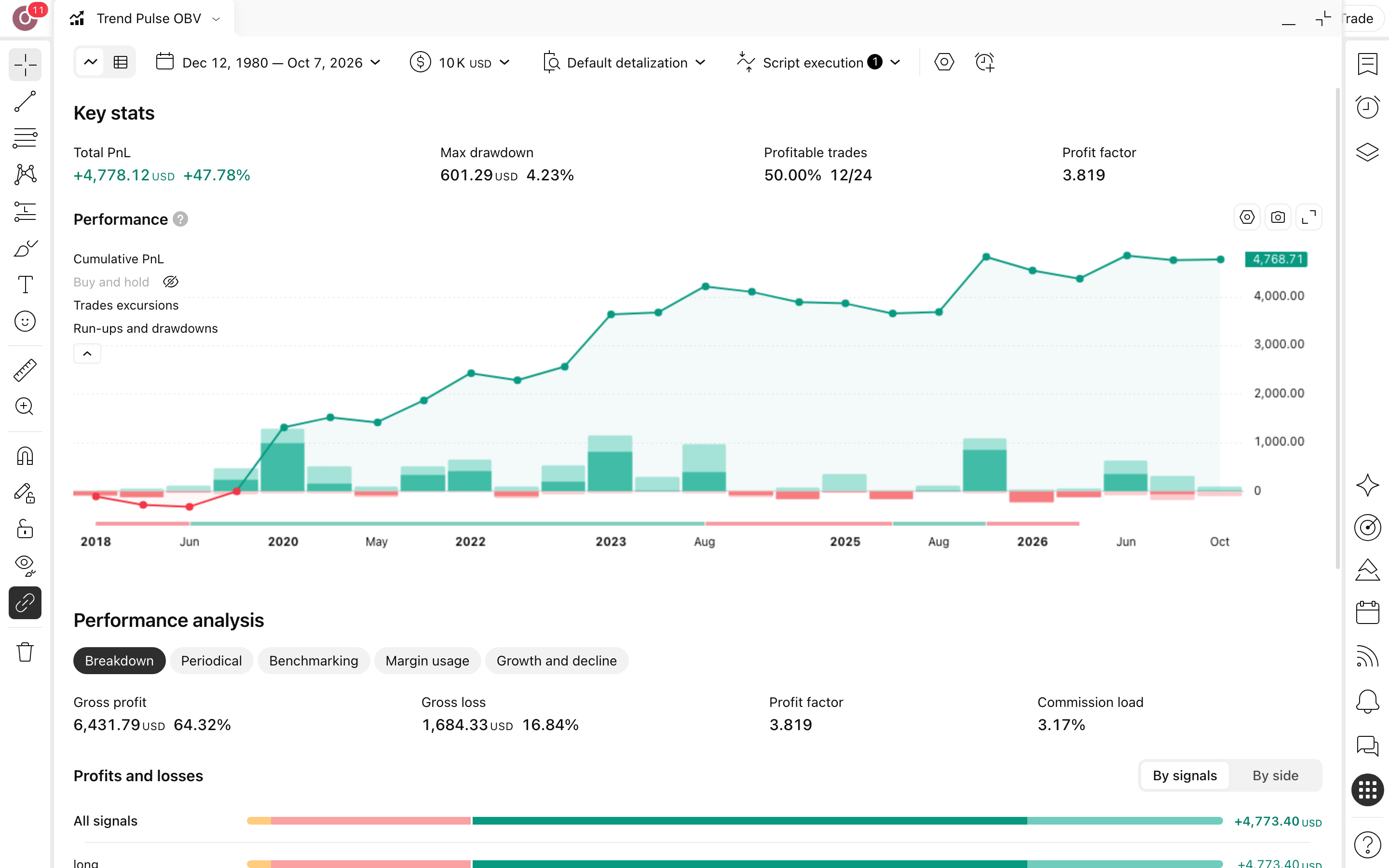The image size is (1389, 868).
Task: Expand the Performance chart to fullscreen
Action: pyautogui.click(x=1308, y=217)
